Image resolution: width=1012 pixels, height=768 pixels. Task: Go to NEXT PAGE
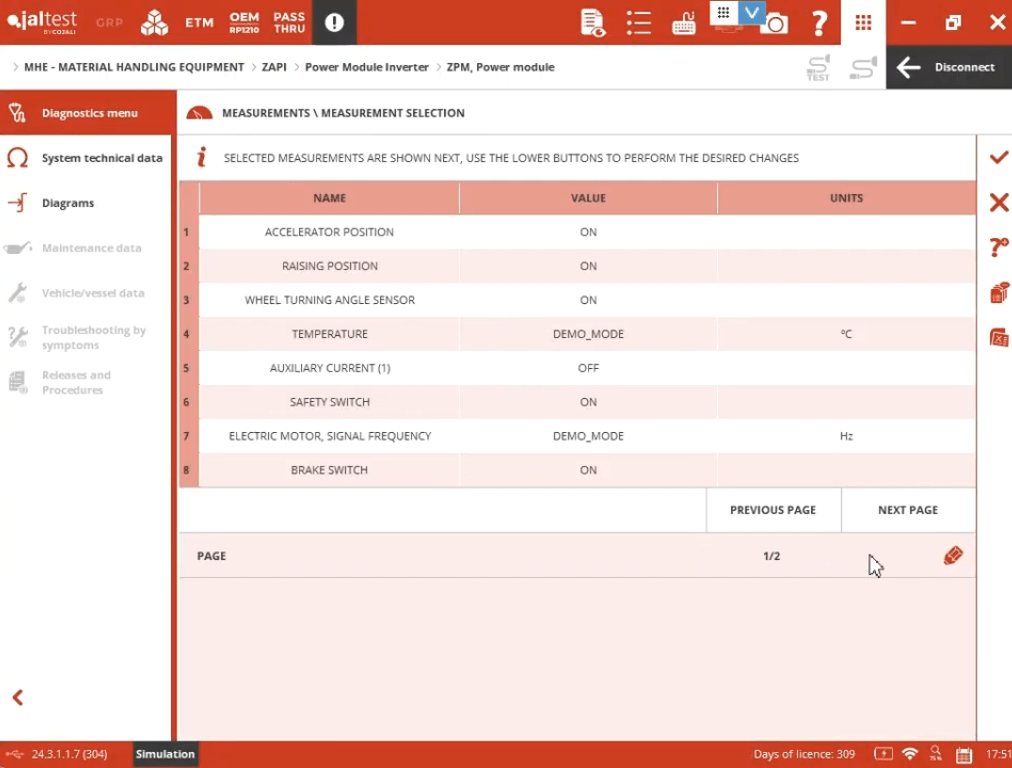[x=908, y=510]
